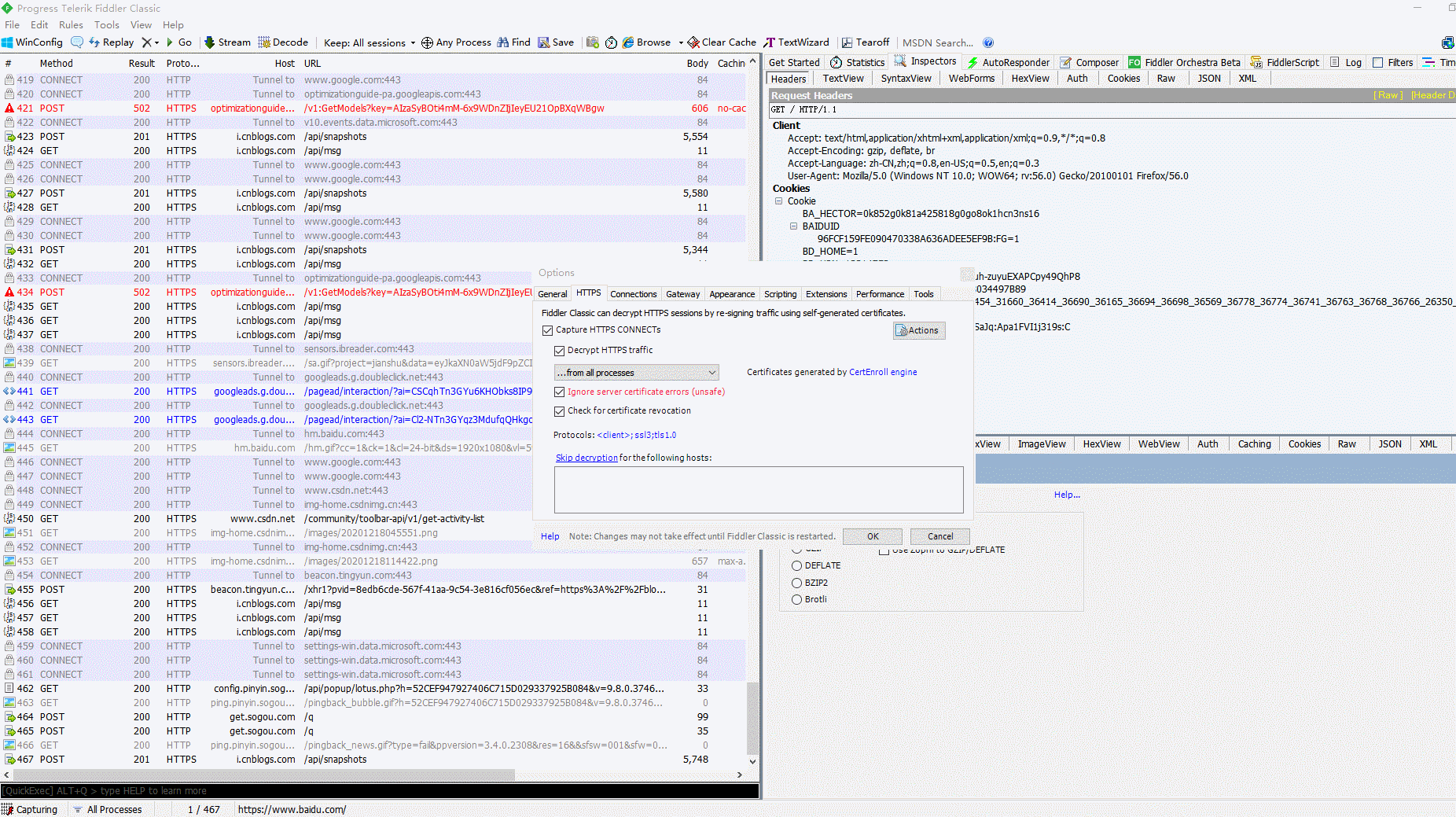1456x817 pixels.
Task: Click Help link in Options dialog
Action: 550,536
